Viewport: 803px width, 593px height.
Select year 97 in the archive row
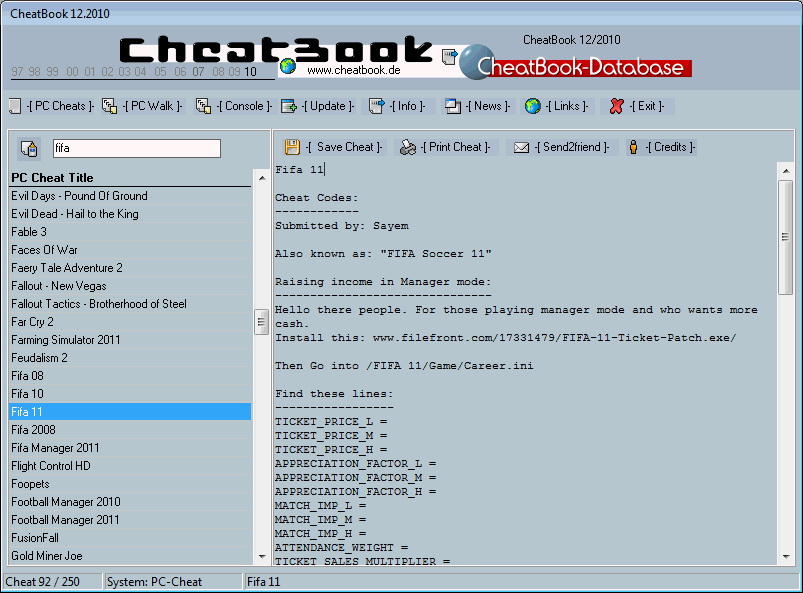click(x=17, y=72)
